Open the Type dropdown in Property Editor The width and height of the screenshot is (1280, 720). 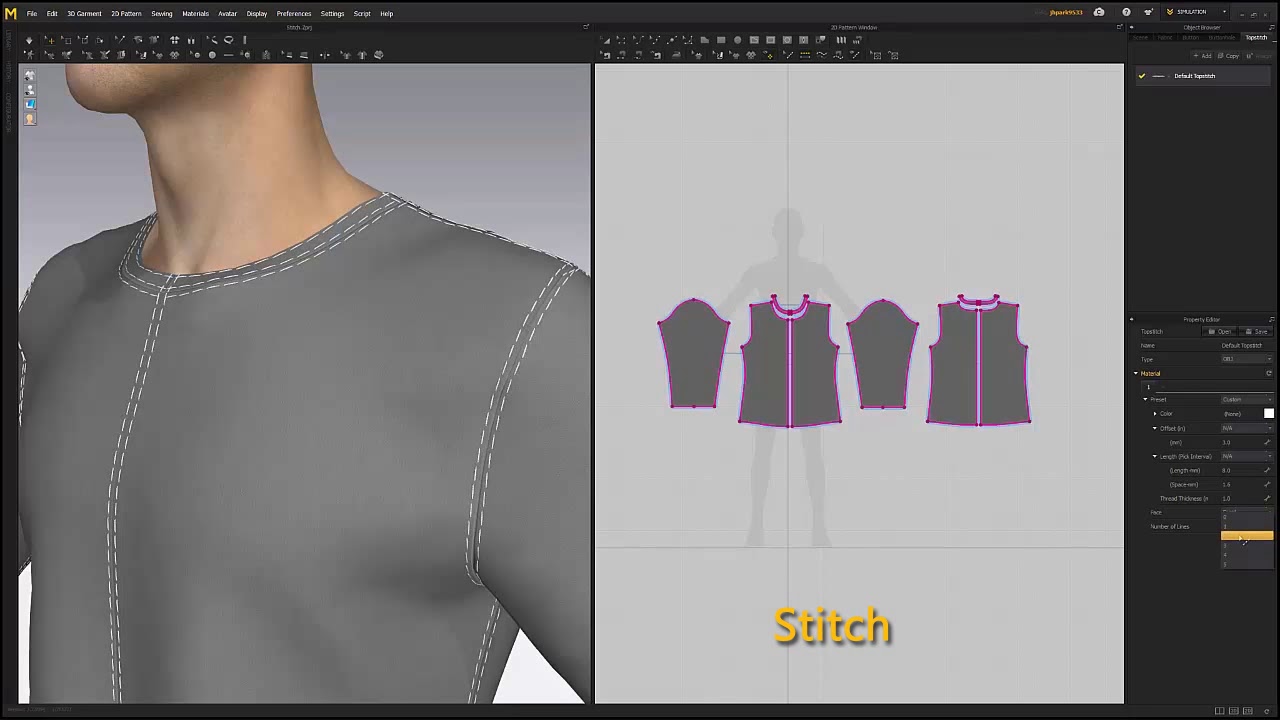coord(1246,359)
